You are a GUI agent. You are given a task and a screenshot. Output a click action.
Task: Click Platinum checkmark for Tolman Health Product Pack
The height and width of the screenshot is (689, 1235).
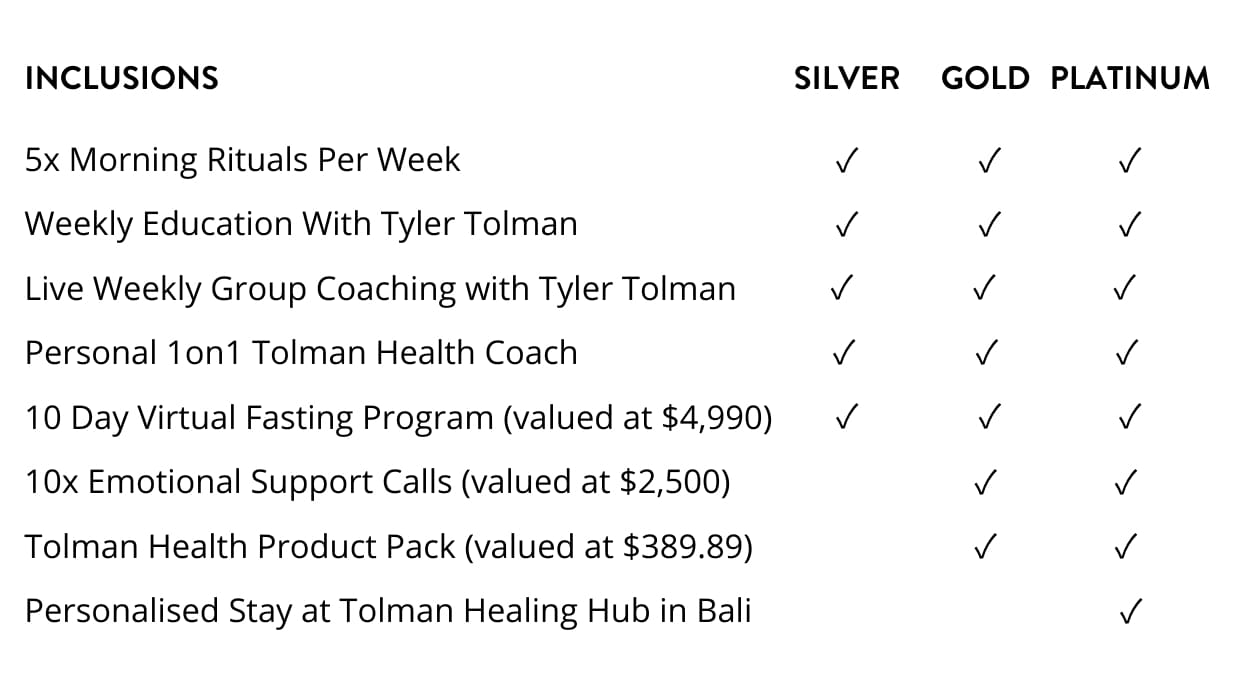[1127, 547]
